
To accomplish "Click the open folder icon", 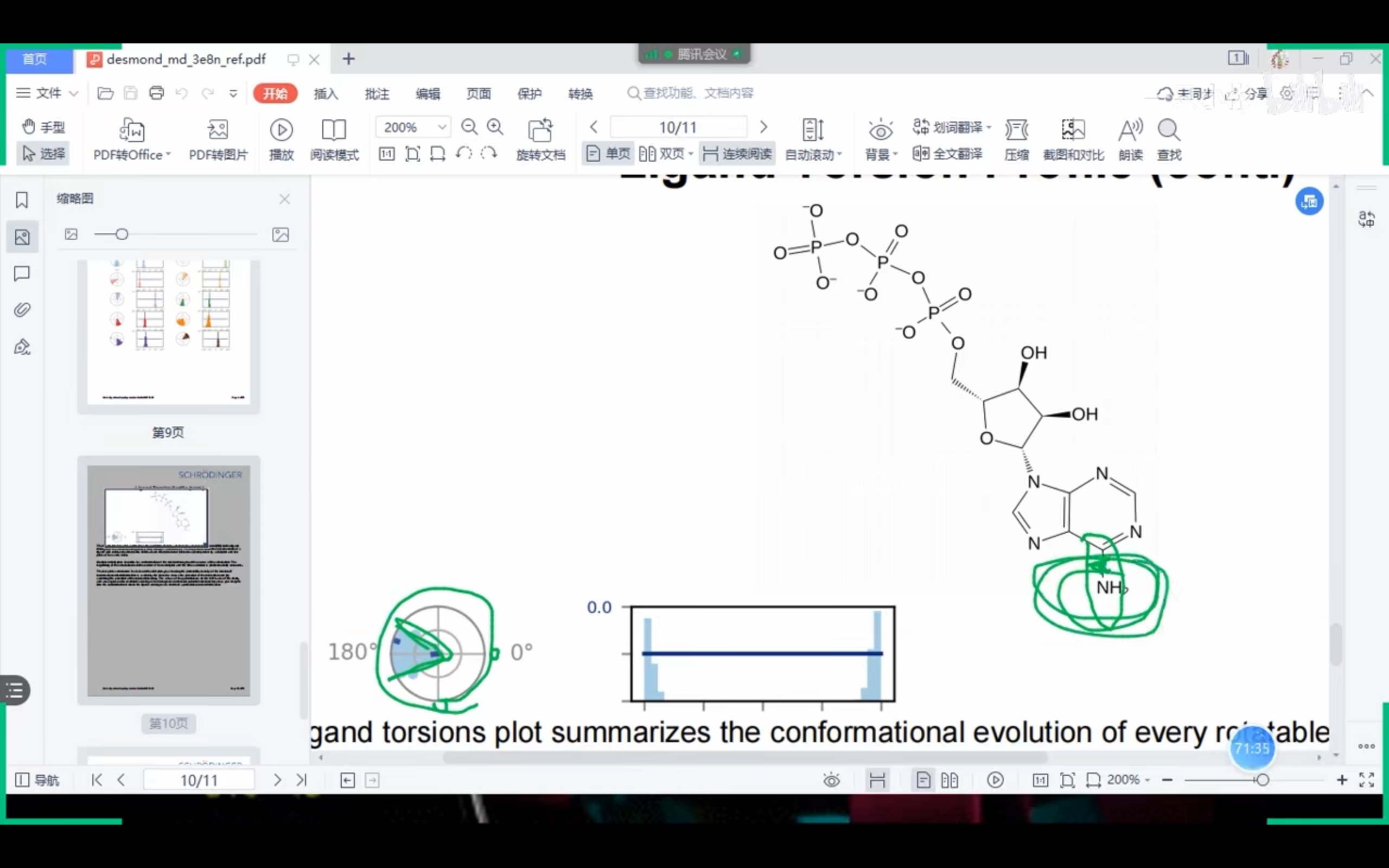I will click(105, 93).
